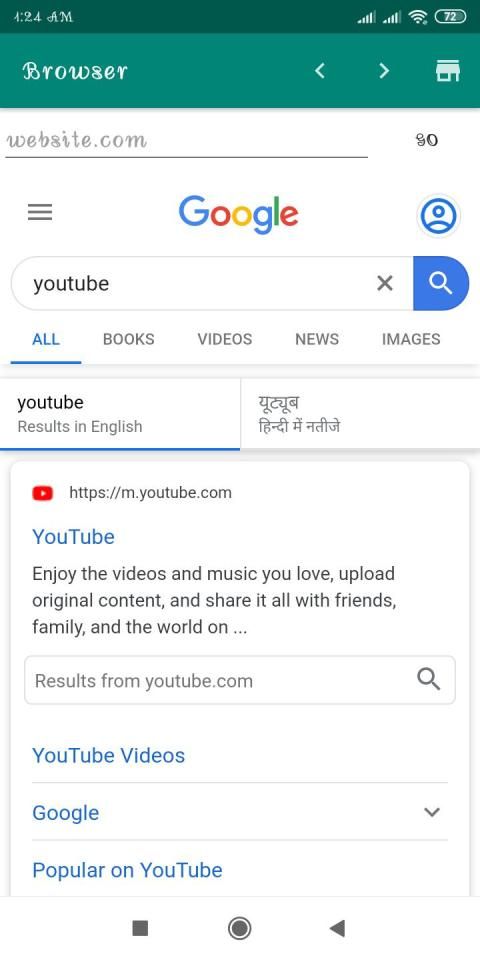Expand the Google sitelink chevron
Screen dimensions: 480x960
pyautogui.click(x=432, y=812)
